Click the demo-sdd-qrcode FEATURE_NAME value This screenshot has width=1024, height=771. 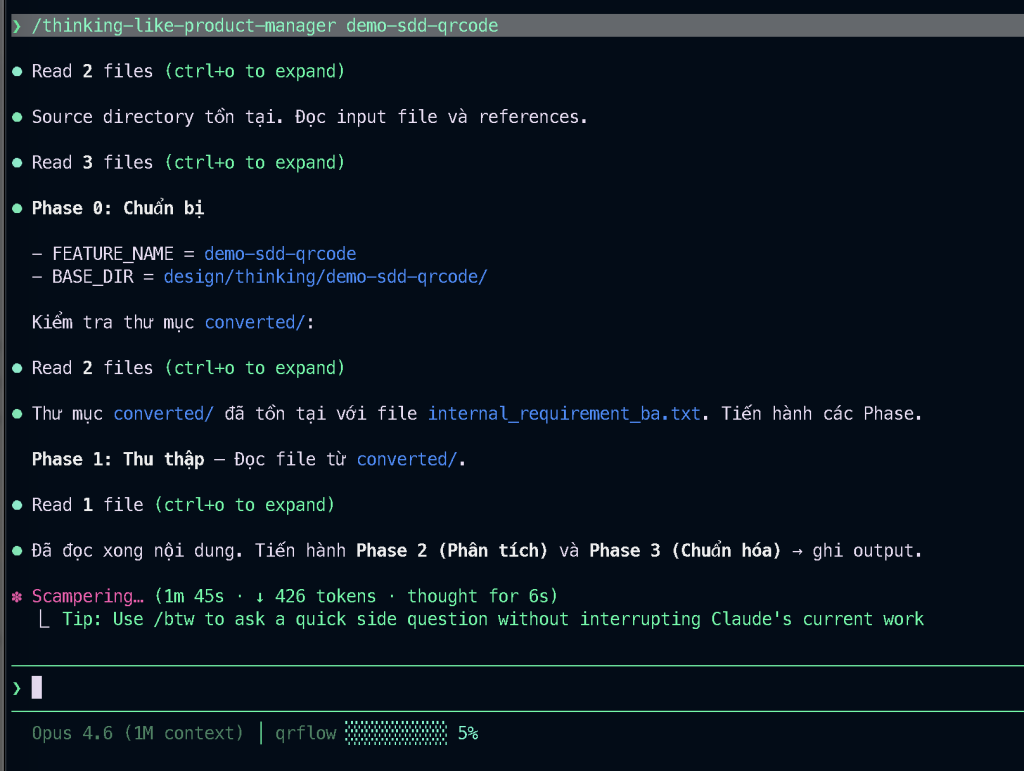click(280, 254)
